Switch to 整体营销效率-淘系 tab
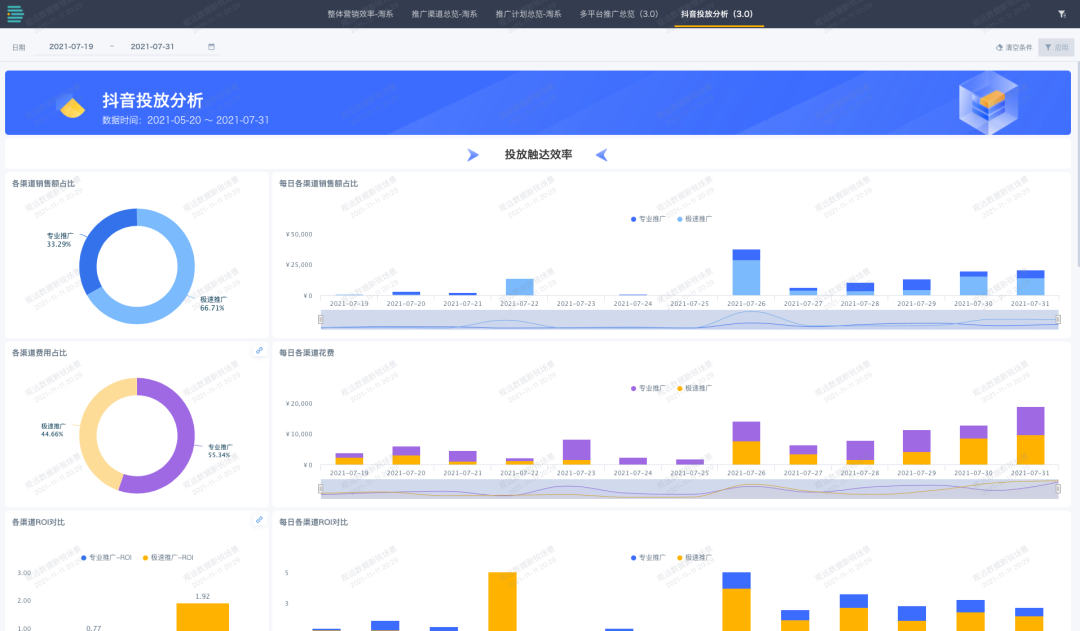The width and height of the screenshot is (1080, 631). point(360,15)
